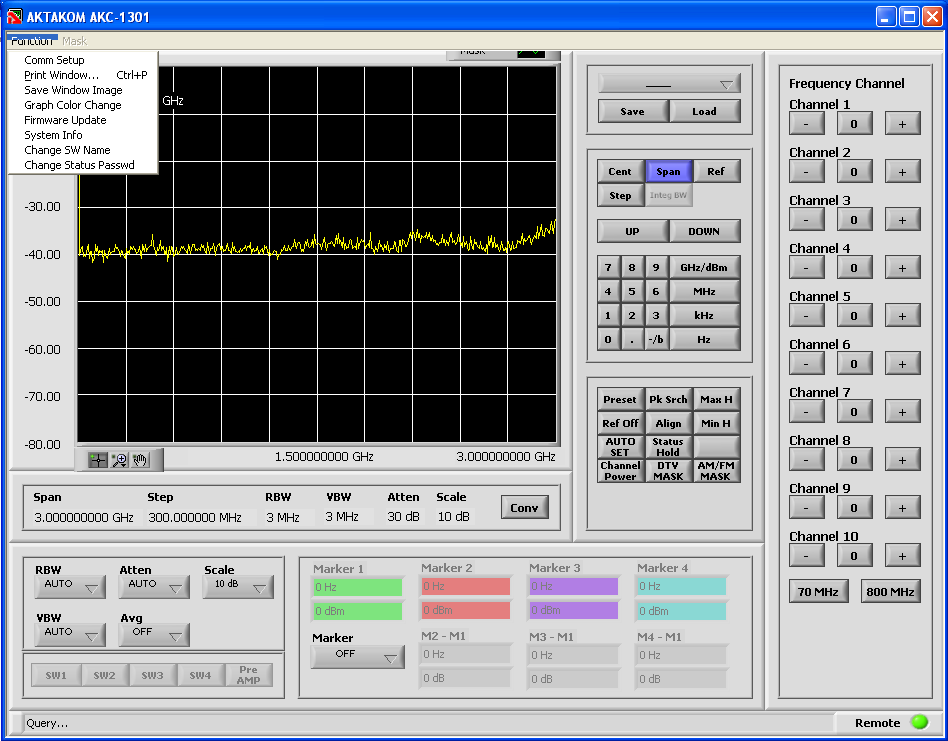Screen dimensions: 948x741
Task: Click the green Marker 1 frequency field
Action: (357, 587)
